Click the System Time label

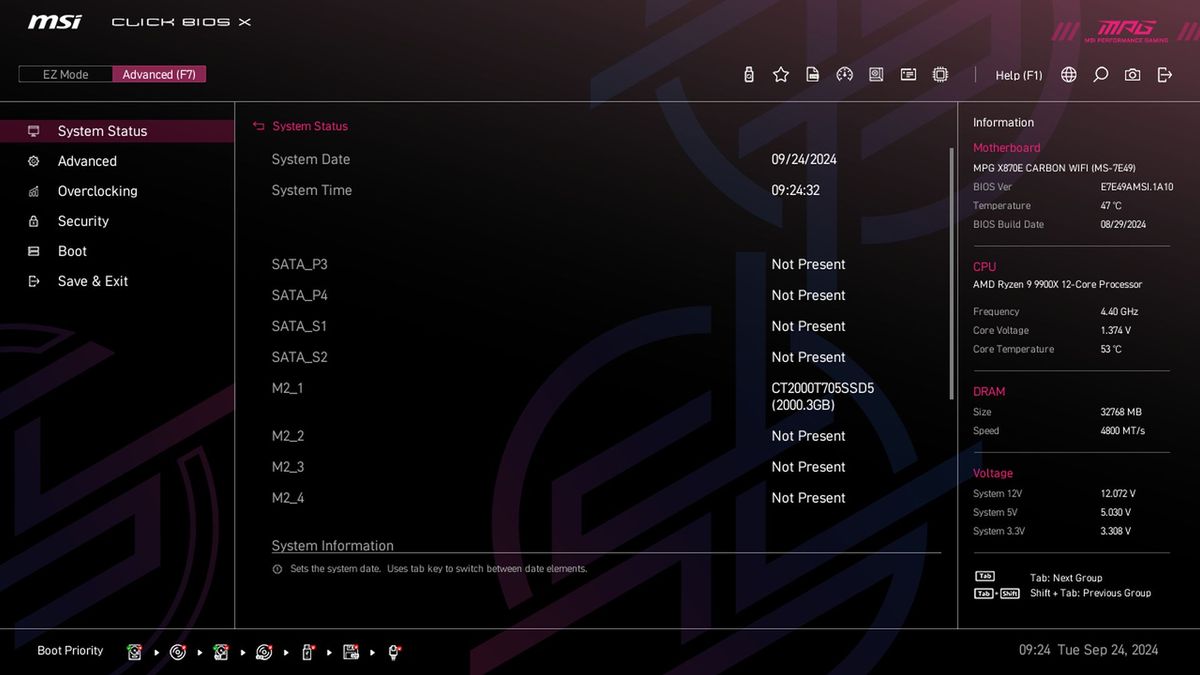point(312,190)
